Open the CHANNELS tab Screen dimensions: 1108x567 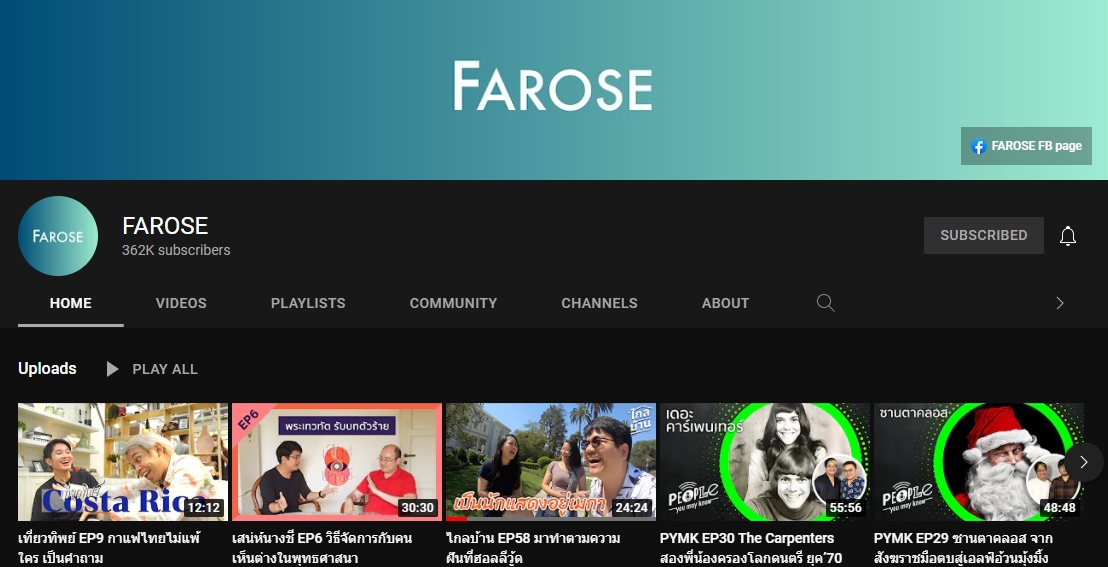point(599,303)
